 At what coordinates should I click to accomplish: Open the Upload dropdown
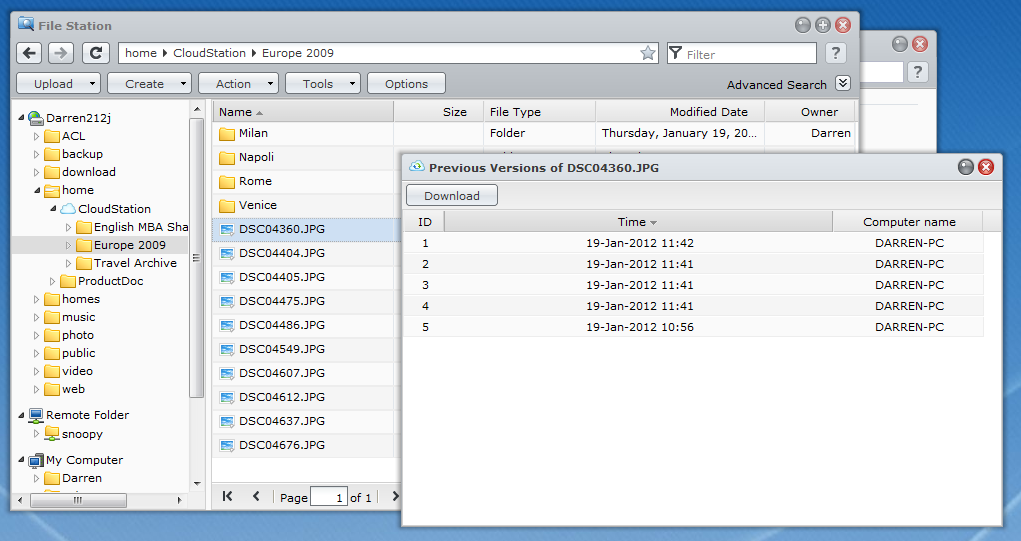[x=58, y=83]
